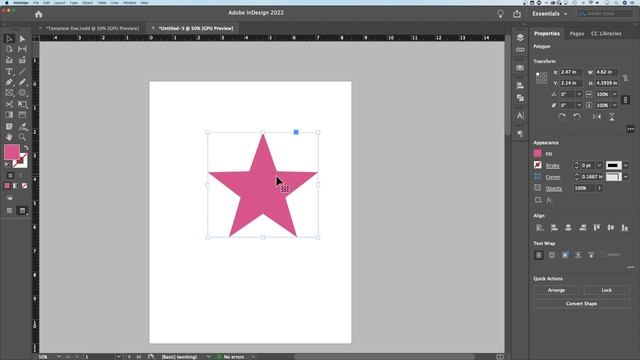Select the Note tool
Viewport: 640px width, 360px height.
click(9, 126)
